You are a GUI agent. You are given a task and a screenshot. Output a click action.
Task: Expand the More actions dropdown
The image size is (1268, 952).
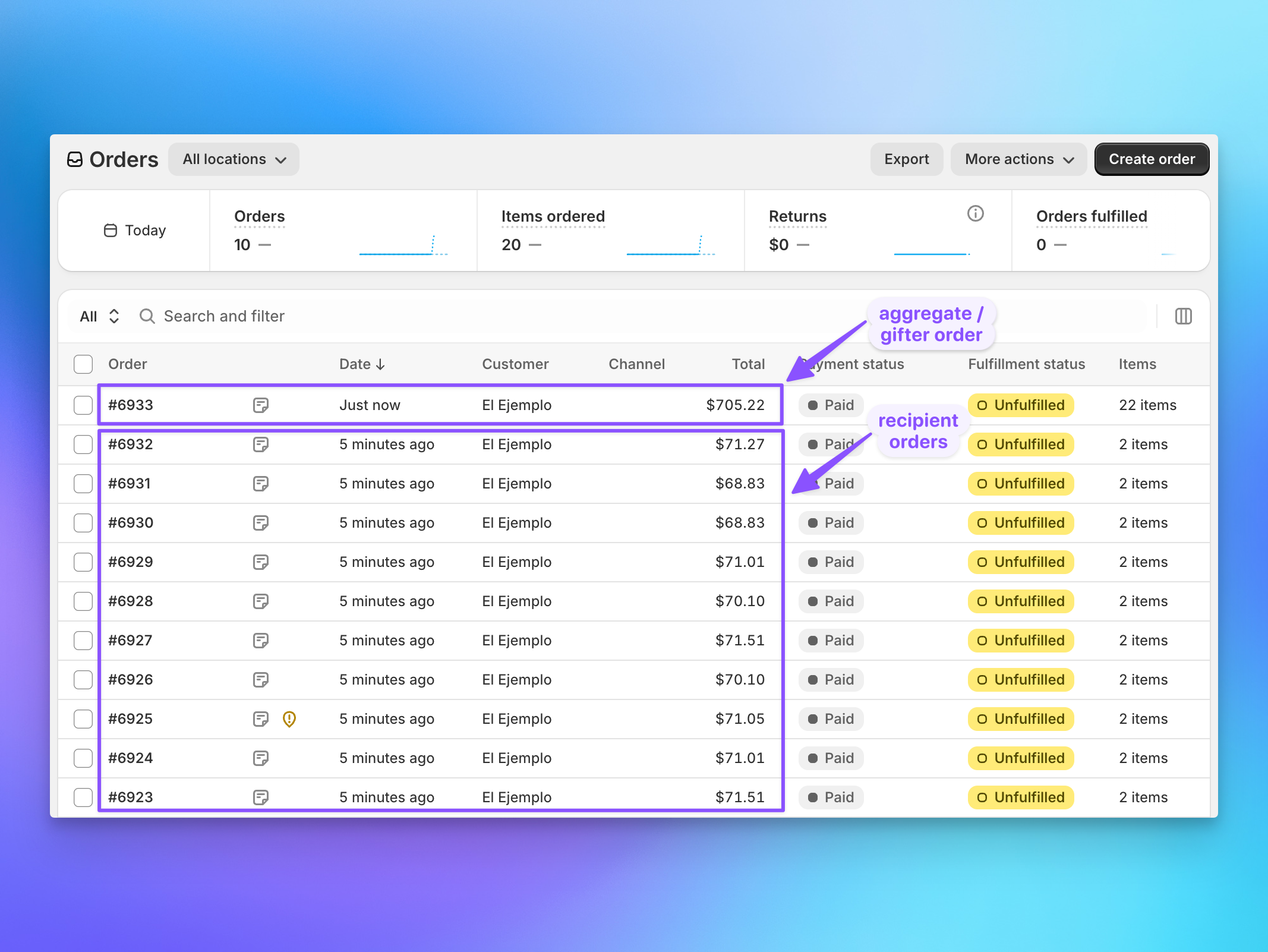pyautogui.click(x=1018, y=159)
